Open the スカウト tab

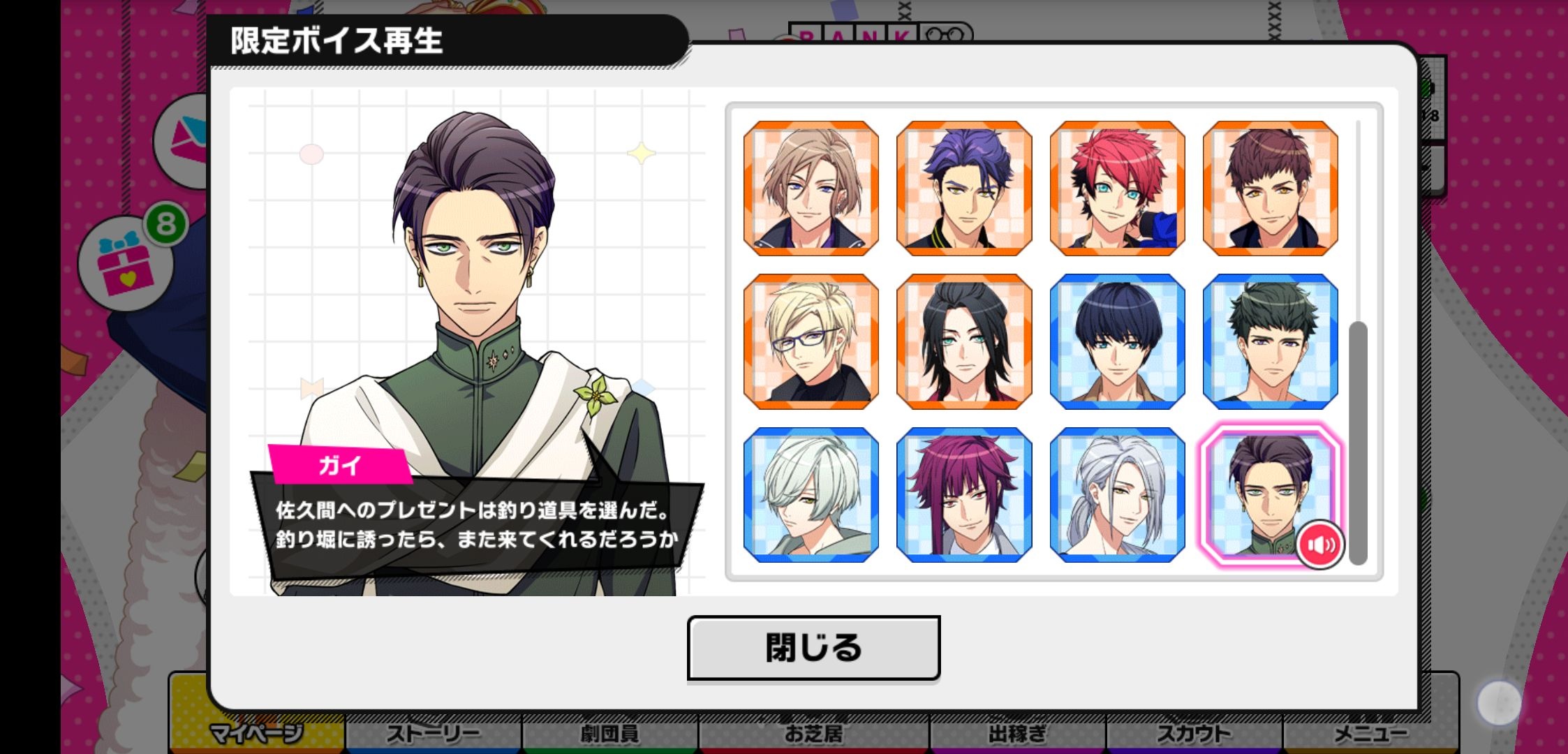pos(1194,733)
